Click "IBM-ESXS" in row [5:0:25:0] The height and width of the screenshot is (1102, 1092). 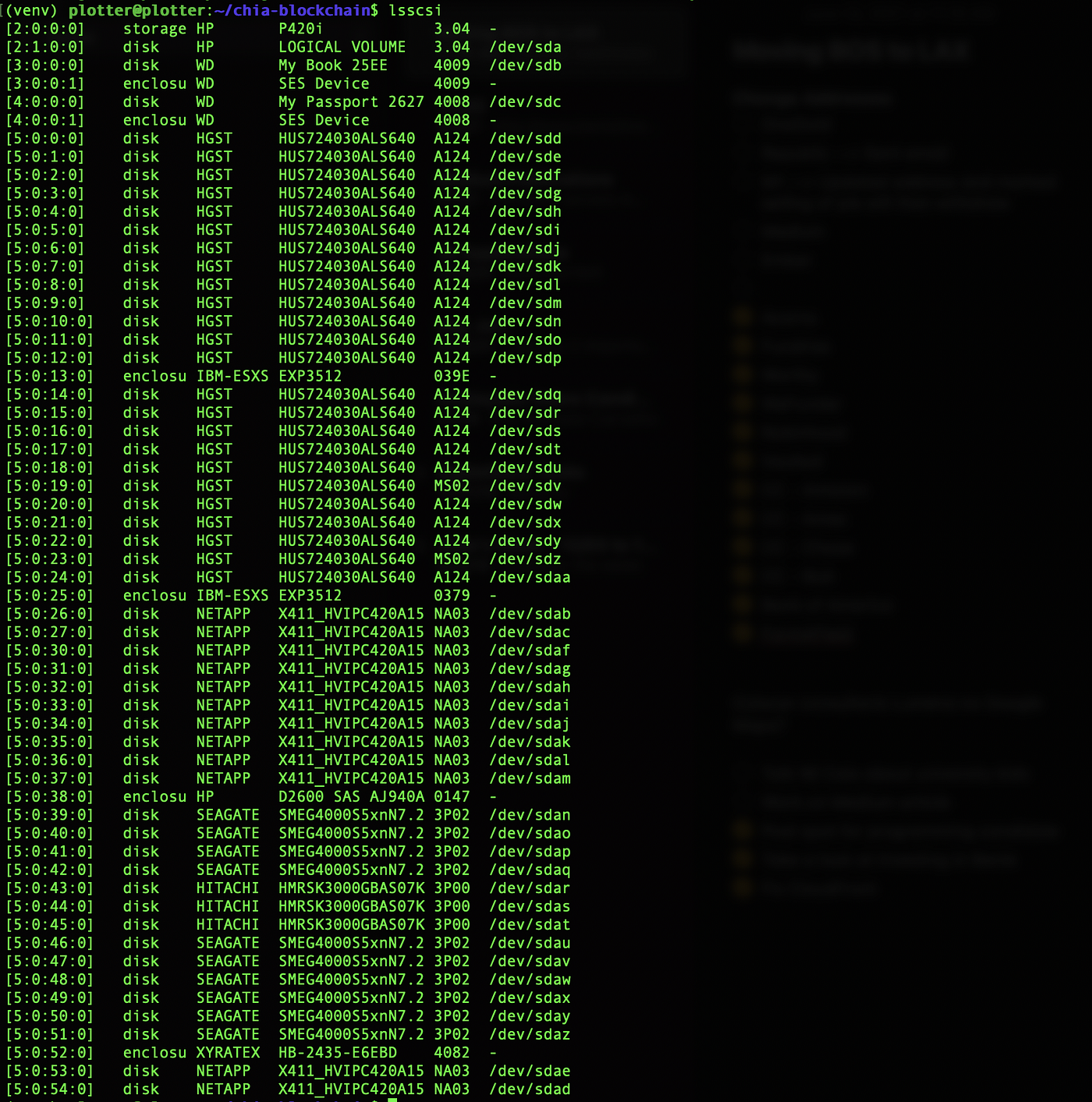pyautogui.click(x=232, y=595)
